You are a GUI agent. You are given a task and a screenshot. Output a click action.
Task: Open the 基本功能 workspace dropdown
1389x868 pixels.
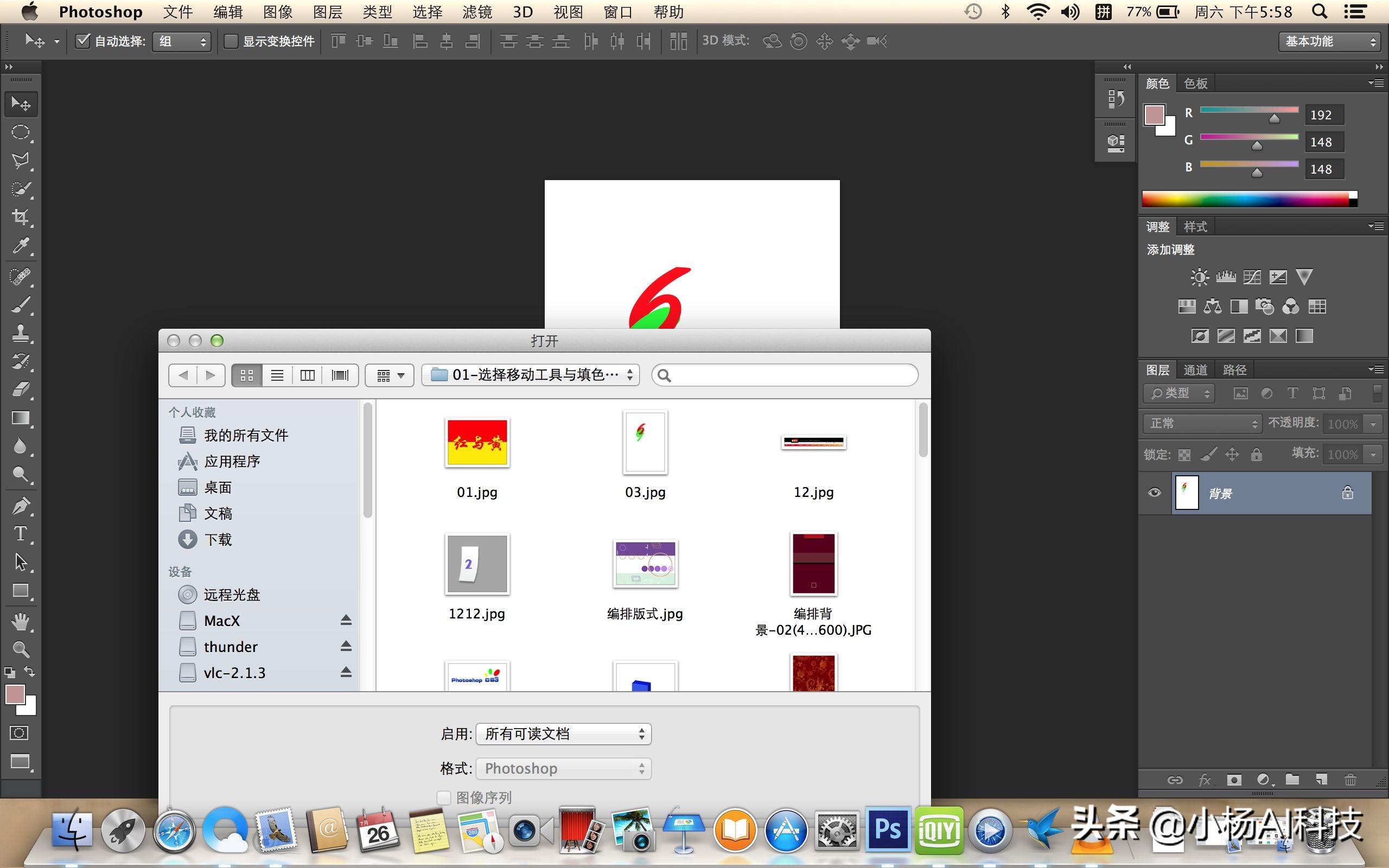pyautogui.click(x=1329, y=41)
